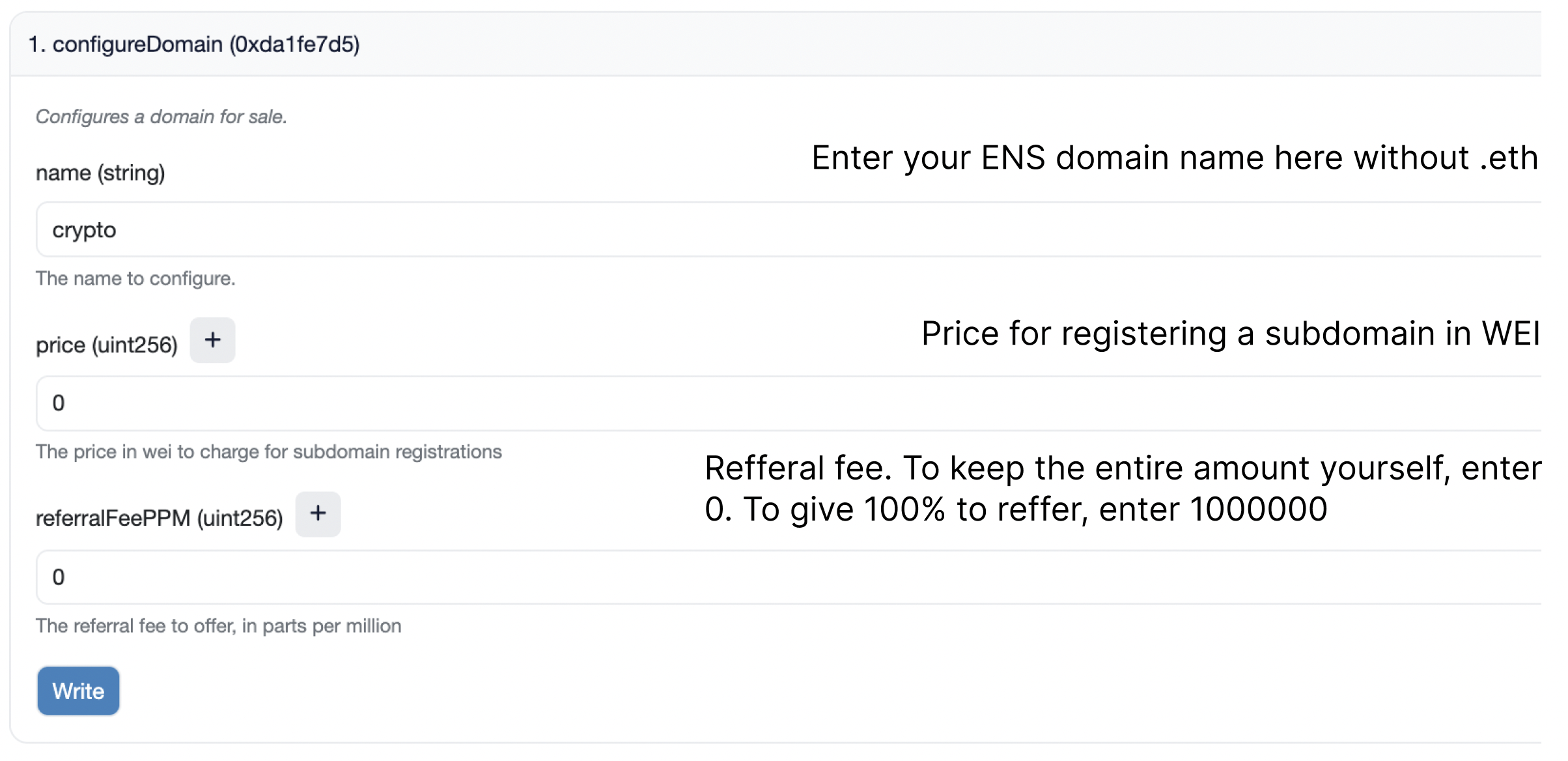Image resolution: width=1568 pixels, height=761 pixels.
Task: Collapse the configureDomain section header
Action: point(195,45)
